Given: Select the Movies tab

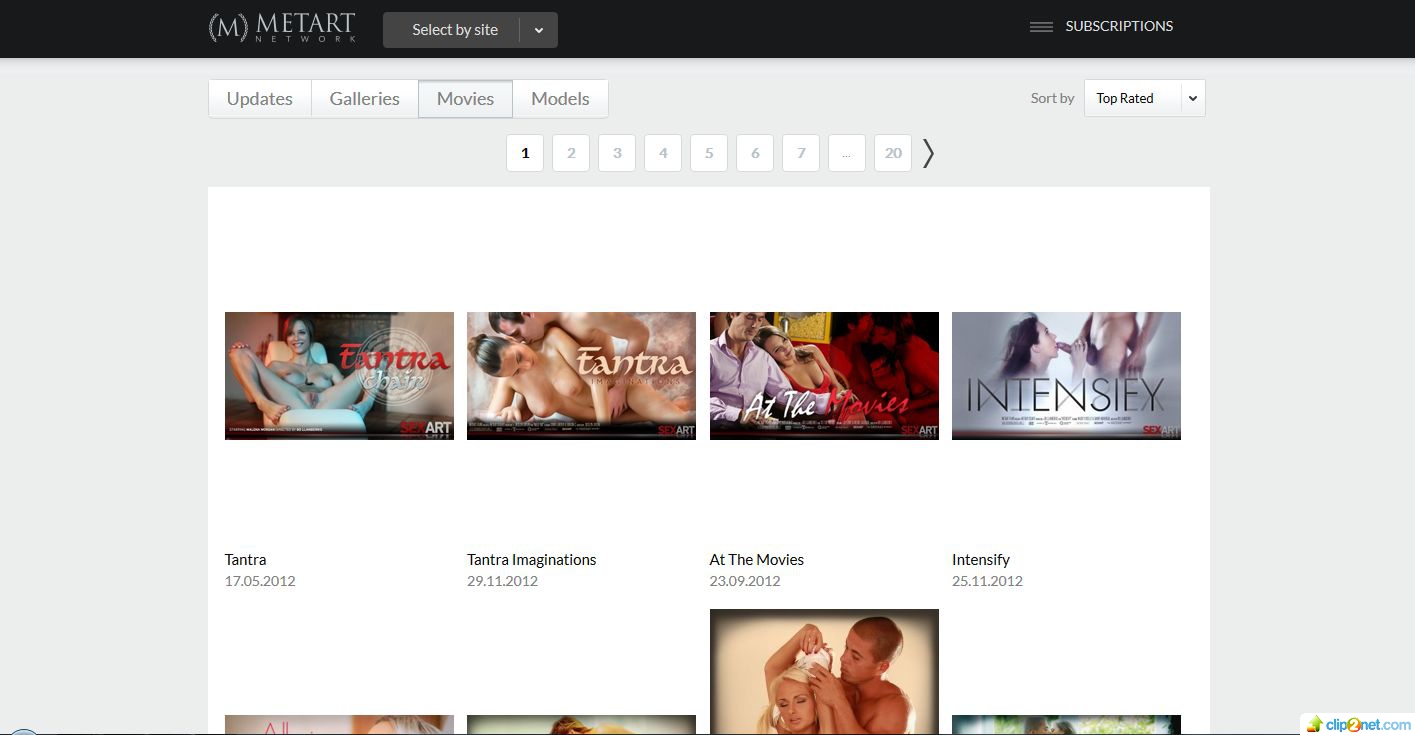Looking at the screenshot, I should tap(465, 99).
